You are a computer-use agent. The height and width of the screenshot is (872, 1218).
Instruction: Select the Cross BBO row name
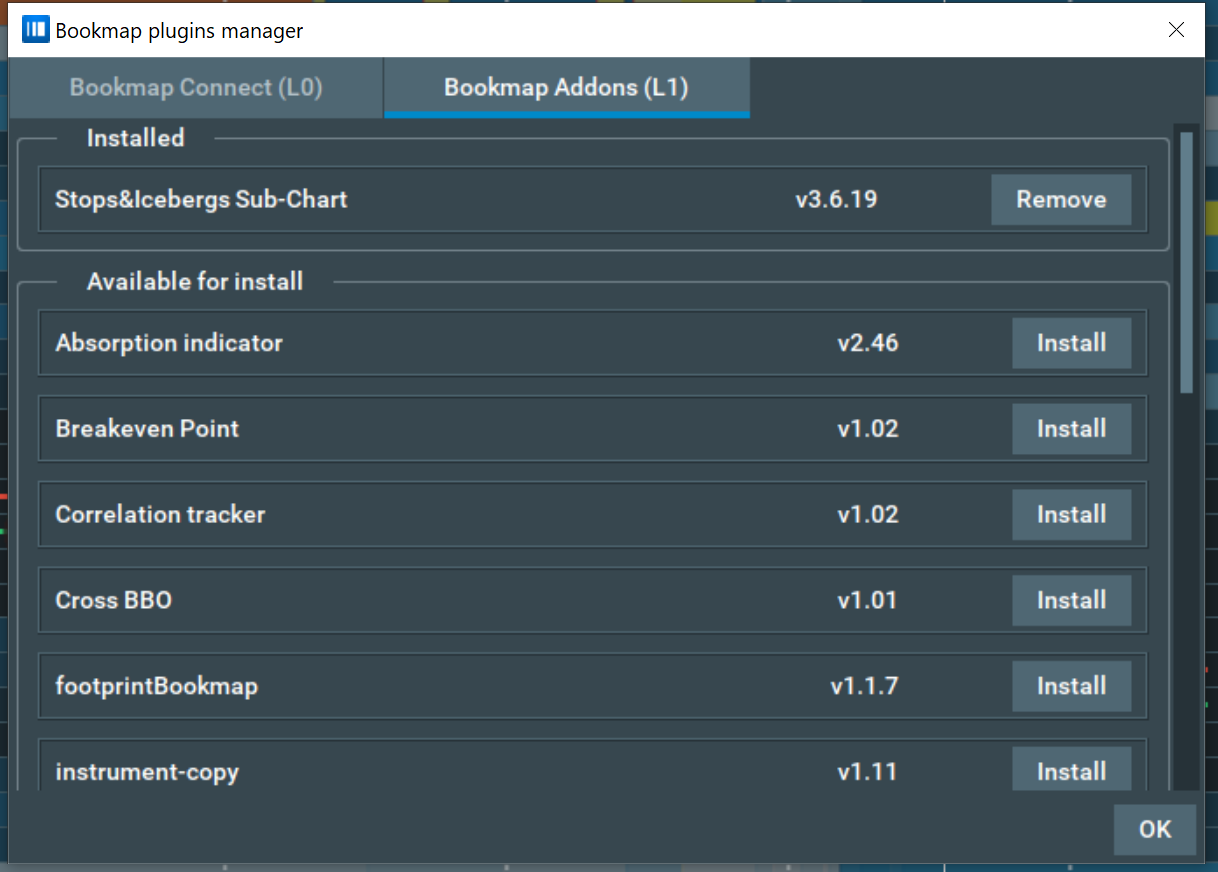click(x=113, y=601)
